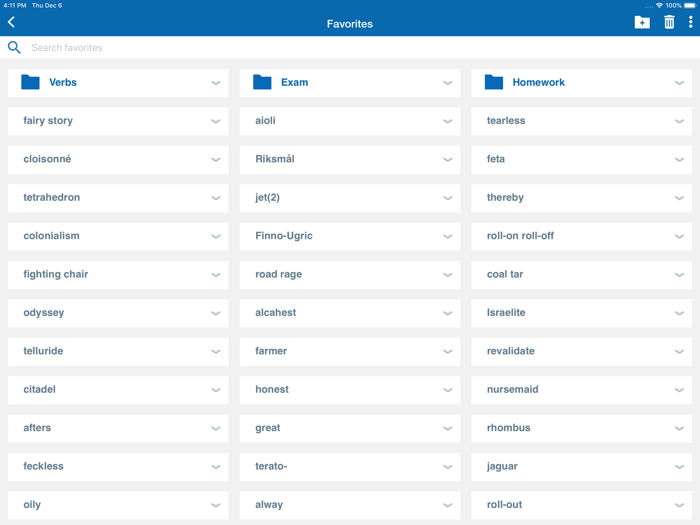Expand the chevron for Finno-Ugric

pyautogui.click(x=447, y=236)
